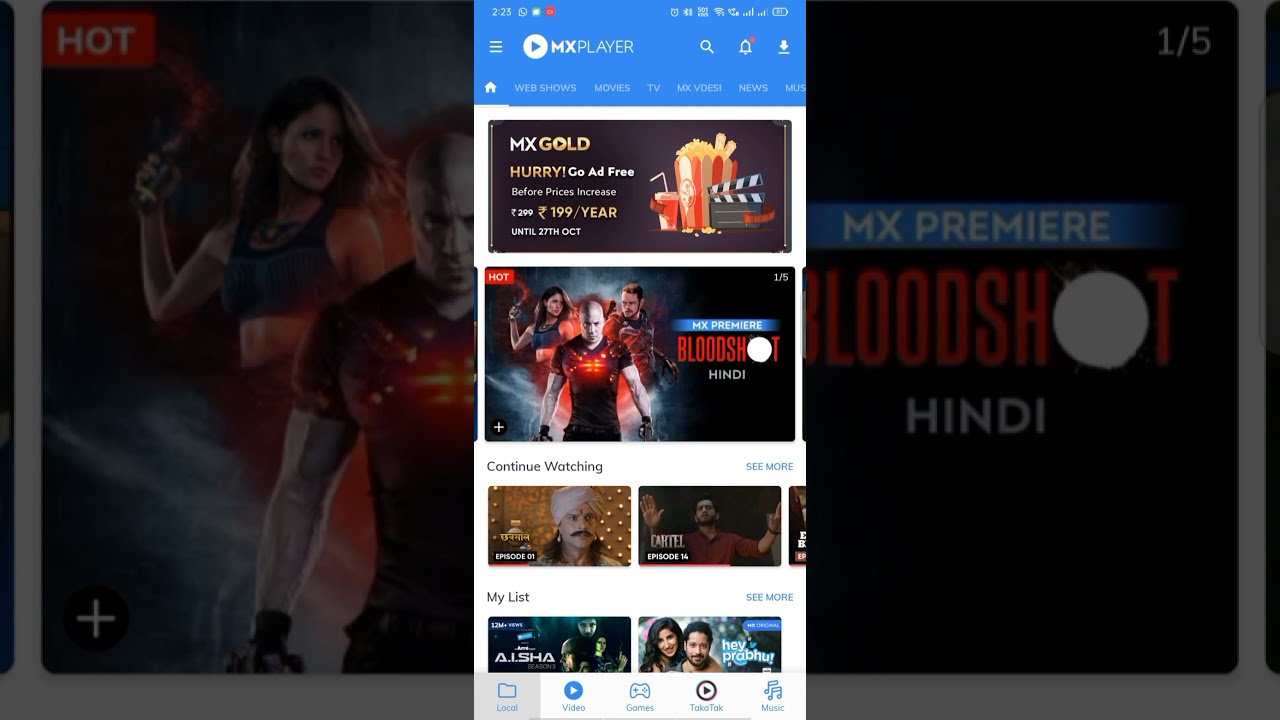Open the search icon
Screen dimensions: 1280x720
coord(707,47)
